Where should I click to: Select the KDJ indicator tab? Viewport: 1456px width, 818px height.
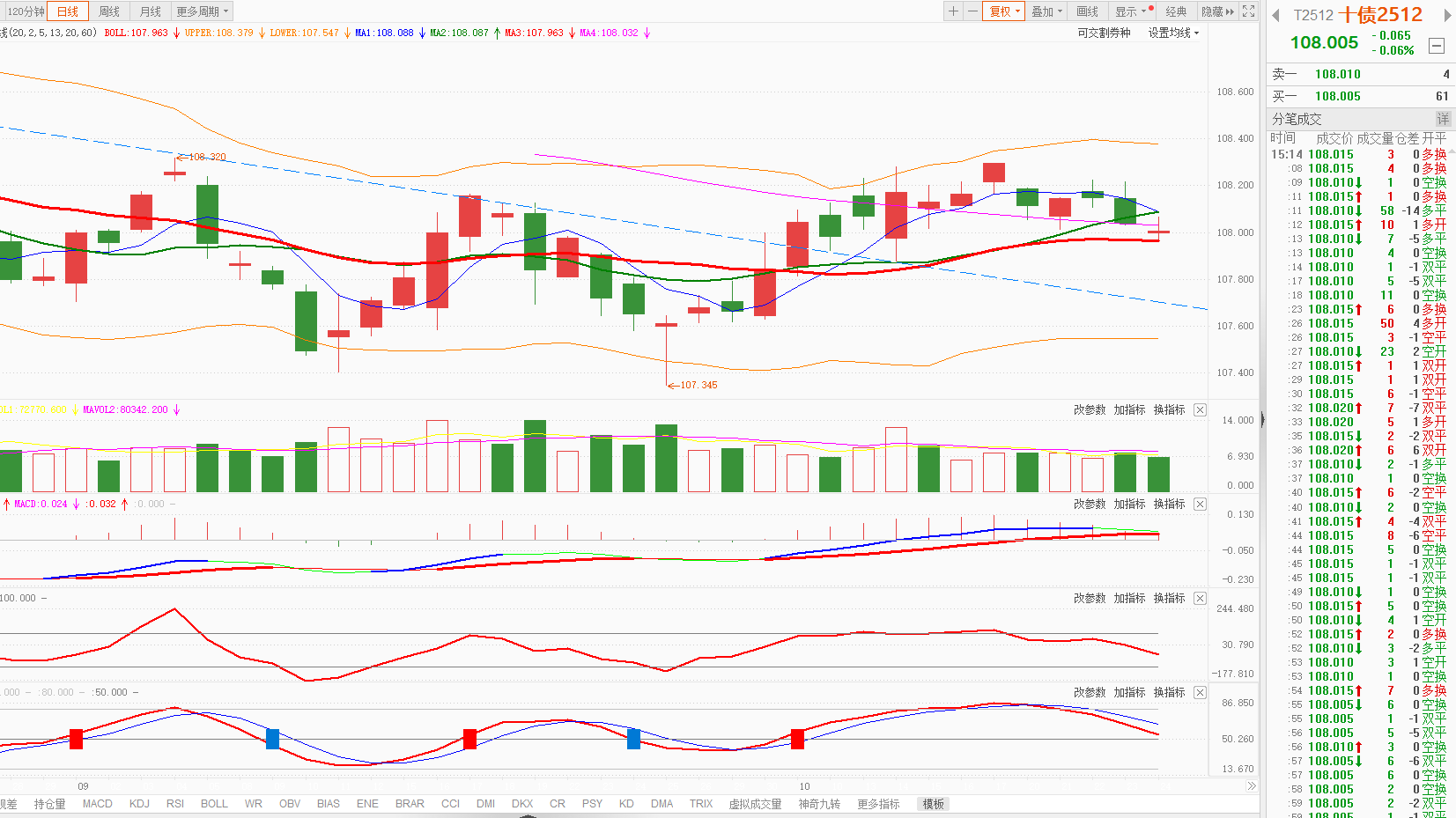[139, 804]
